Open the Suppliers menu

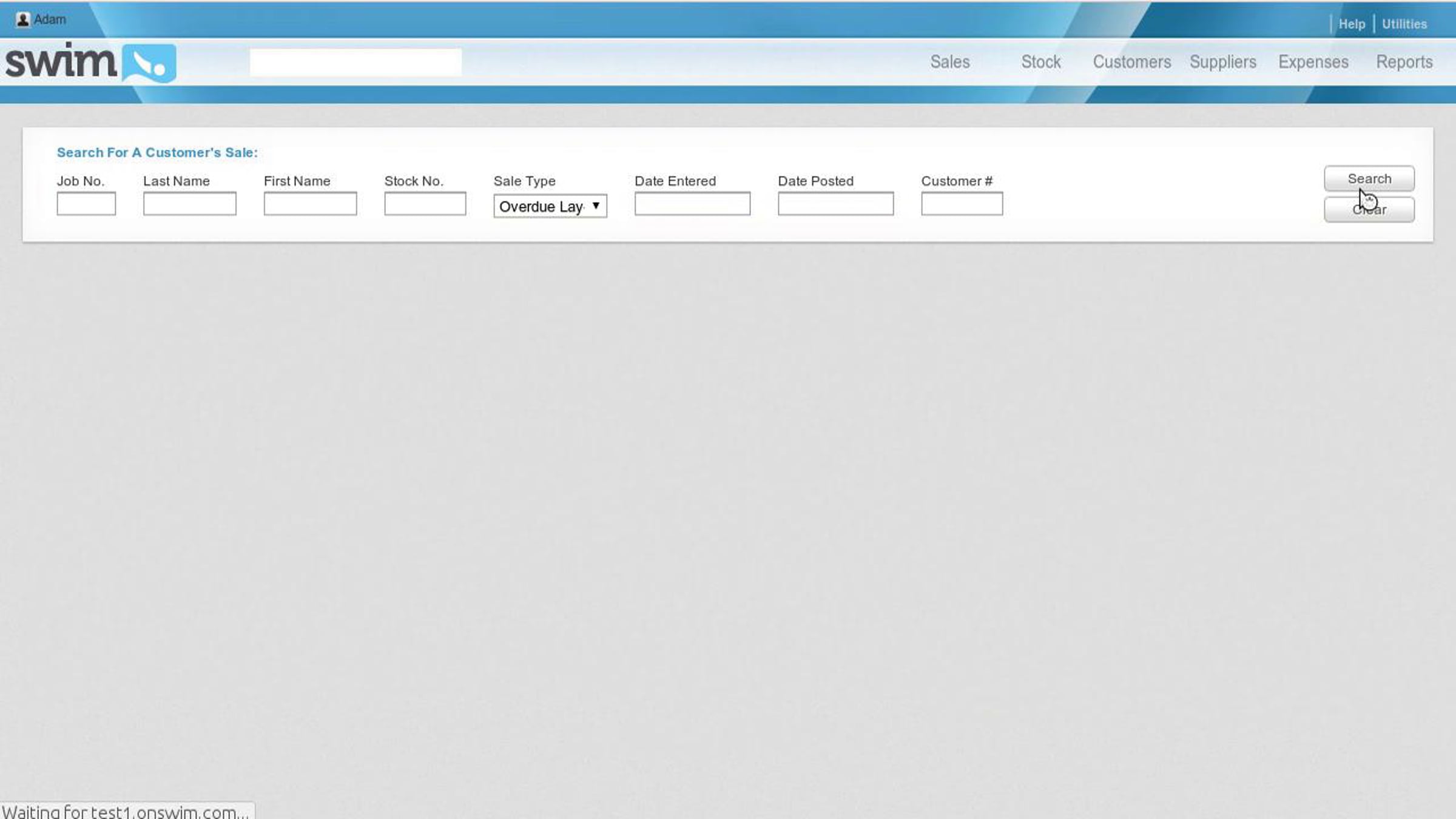(x=1223, y=62)
